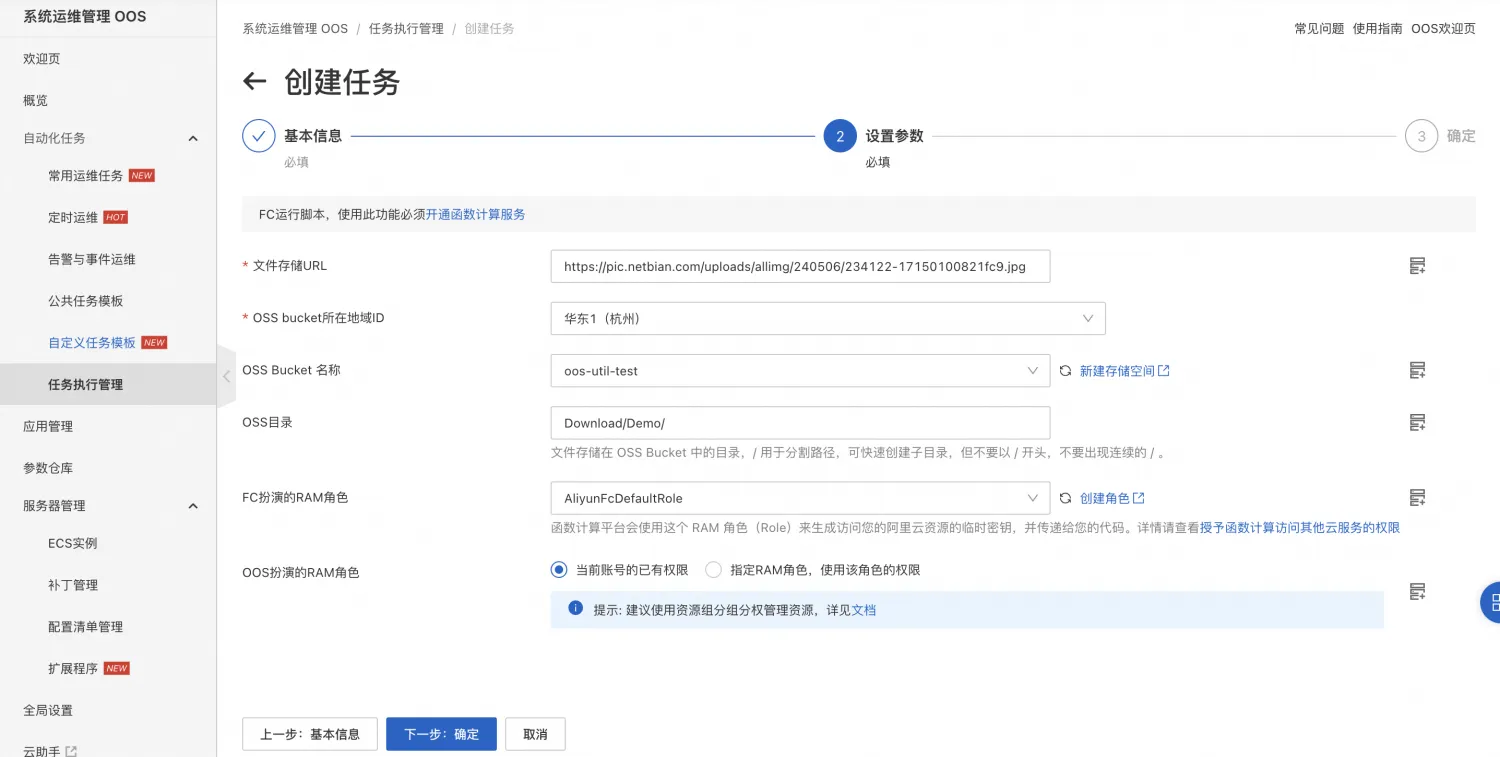Click 使用指南 in the top right

(x=1378, y=29)
